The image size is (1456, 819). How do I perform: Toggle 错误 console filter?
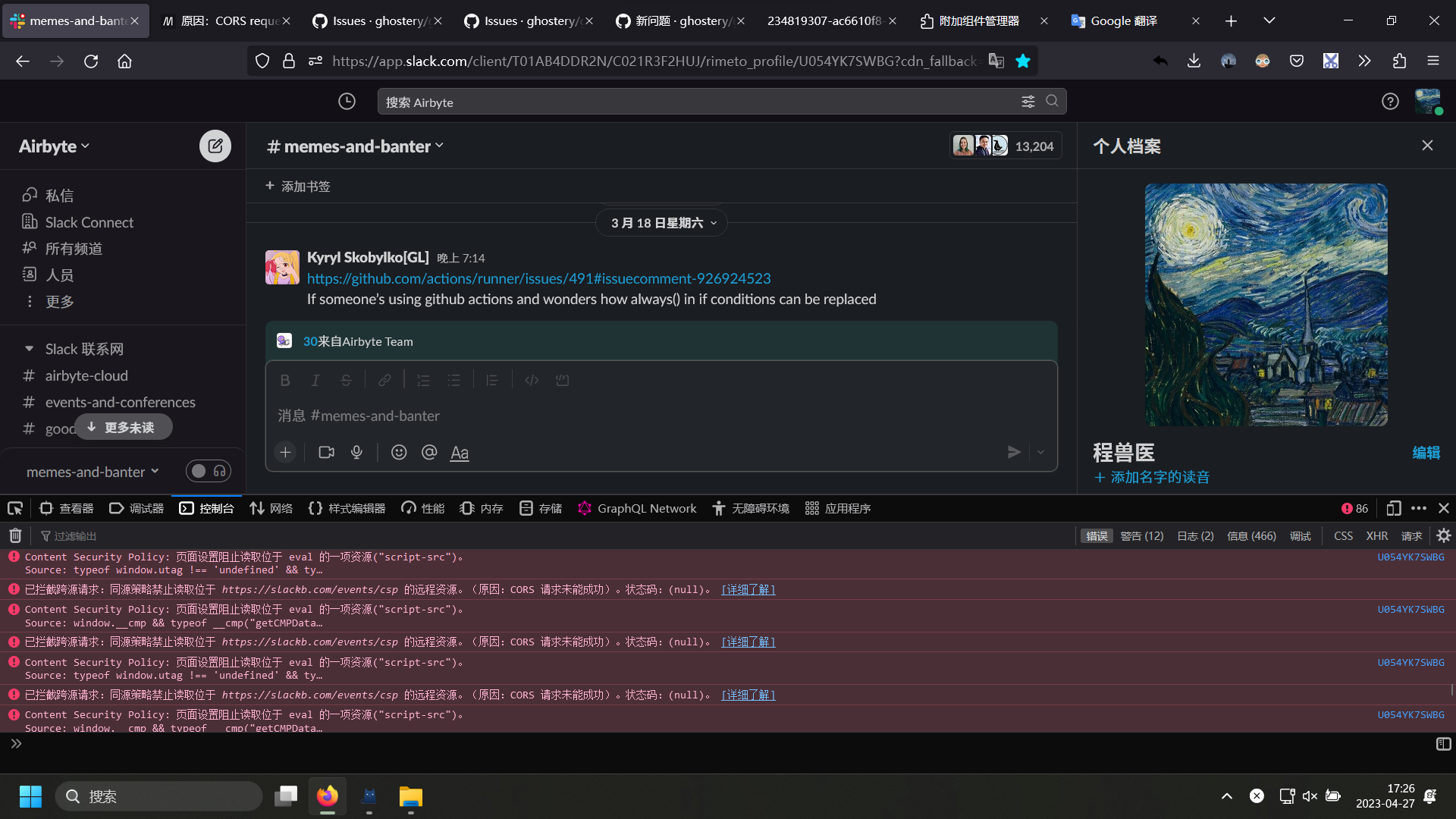pos(1097,535)
